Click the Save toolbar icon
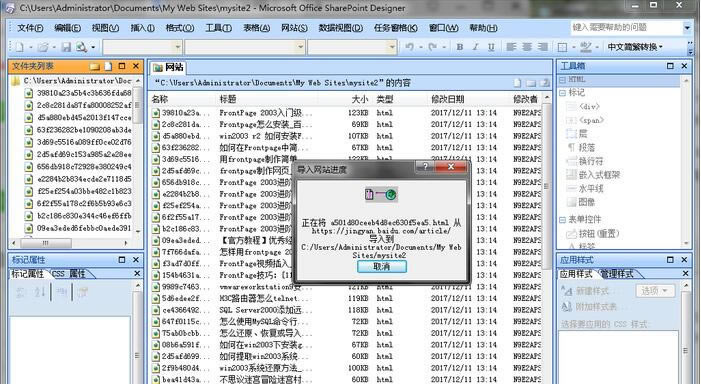Screen dimensions: 701x384 tap(67, 47)
